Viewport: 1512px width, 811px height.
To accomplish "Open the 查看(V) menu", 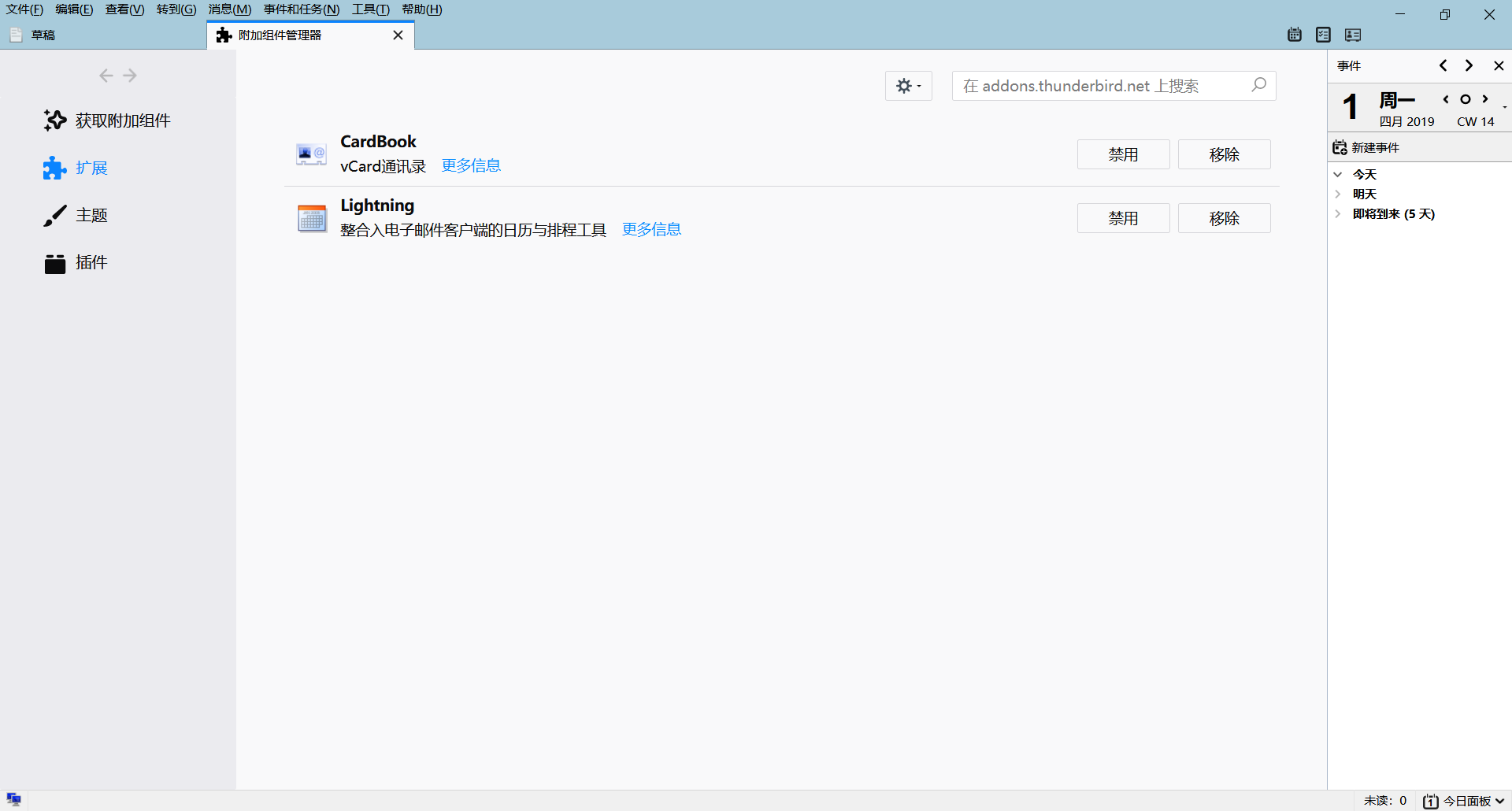I will coord(124,9).
